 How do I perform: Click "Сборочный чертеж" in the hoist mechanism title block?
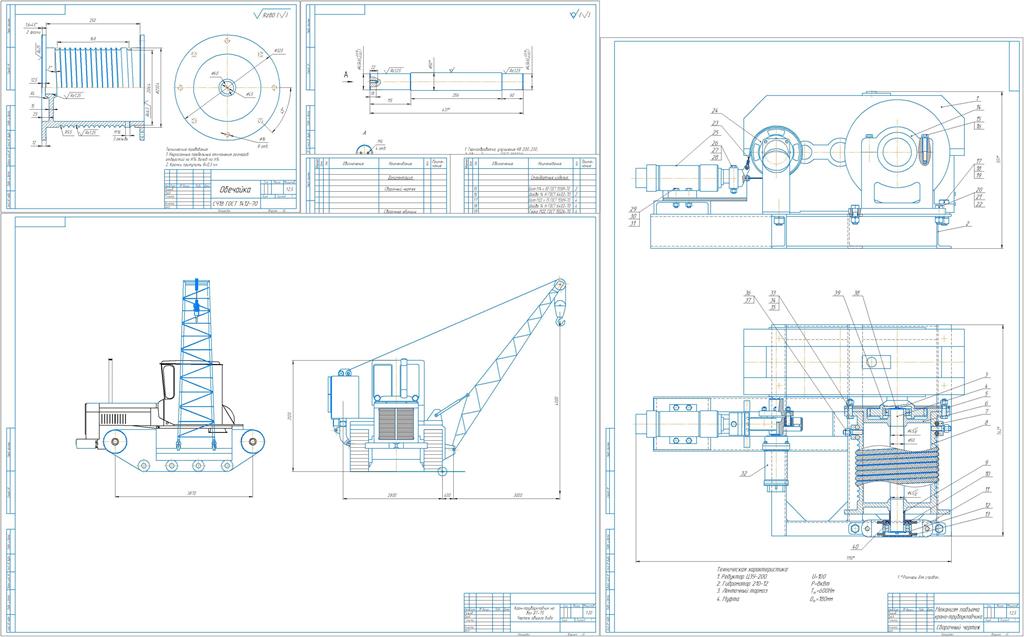[960, 626]
